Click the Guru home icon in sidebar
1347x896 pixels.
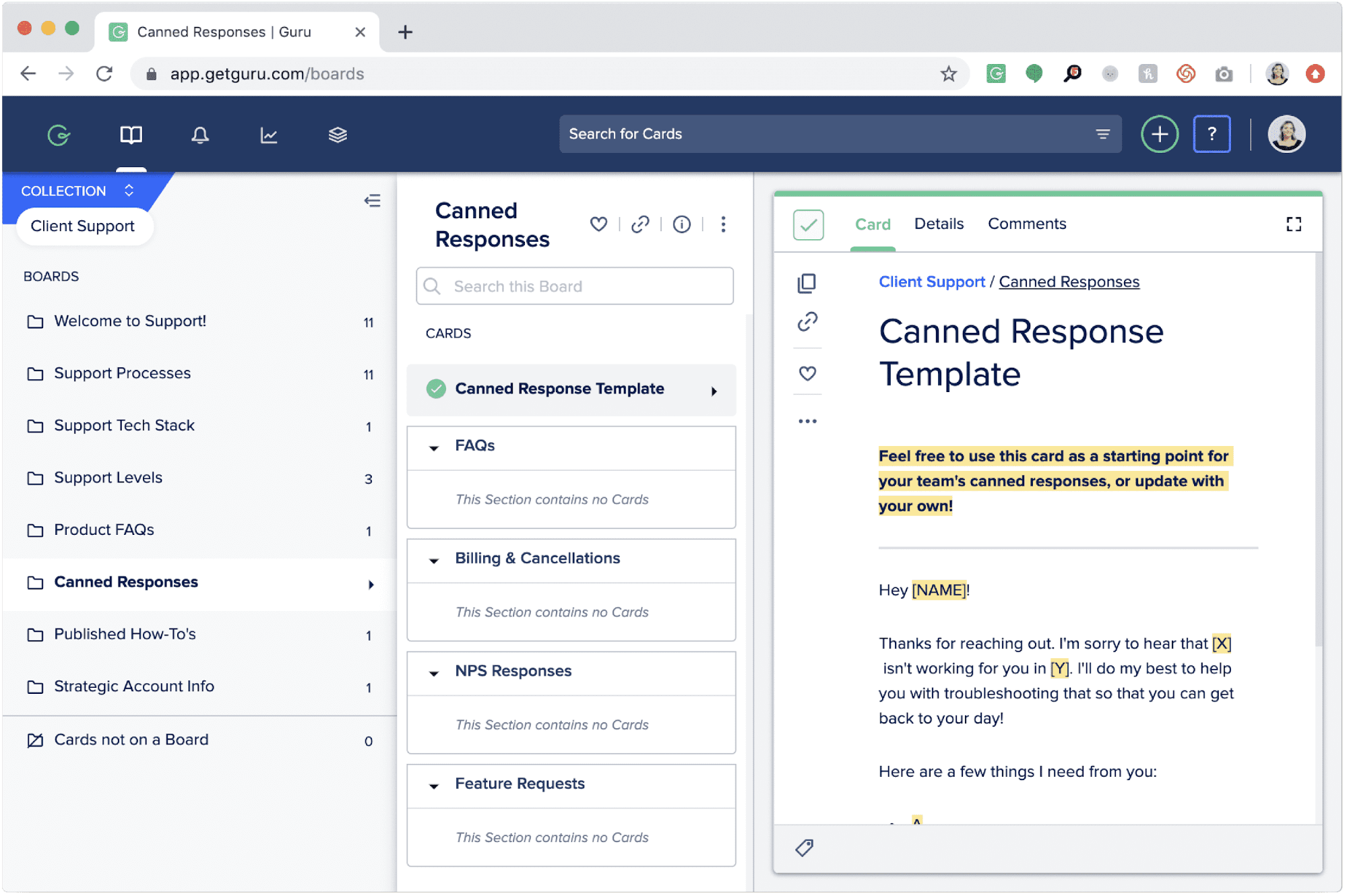pos(58,134)
